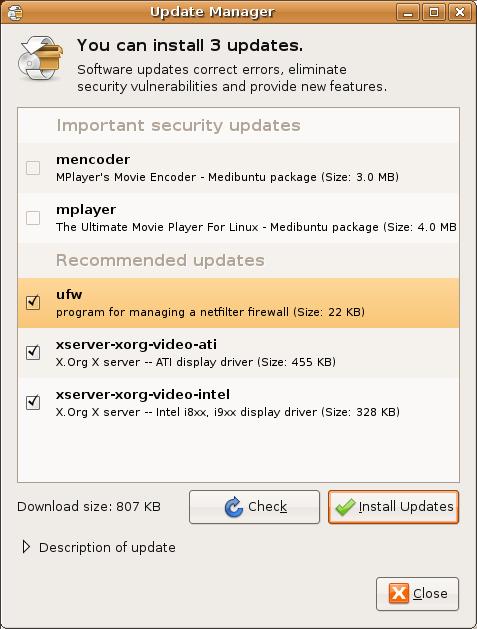477x629 pixels.
Task: Click the green checkmark icon on Install Updates
Action: point(345,507)
